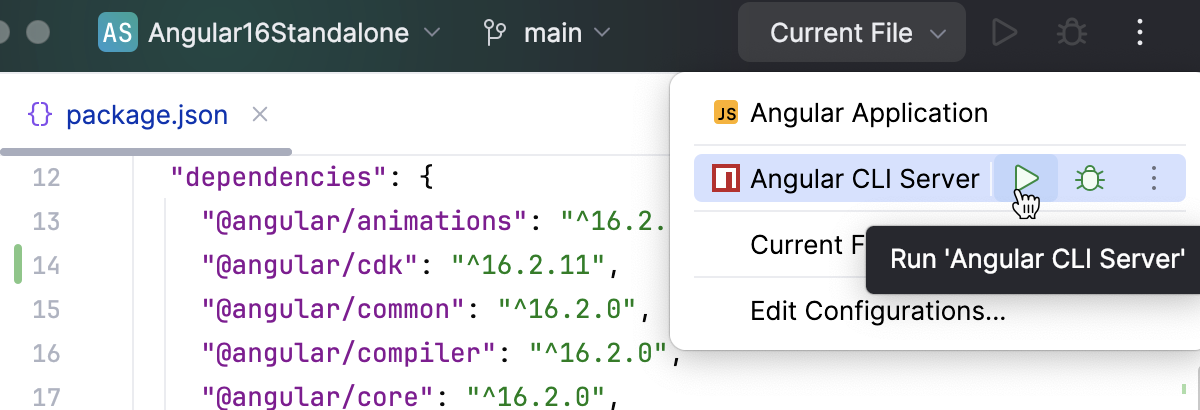The width and height of the screenshot is (1200, 410).
Task: Click the git branch icon
Action: (x=494, y=33)
